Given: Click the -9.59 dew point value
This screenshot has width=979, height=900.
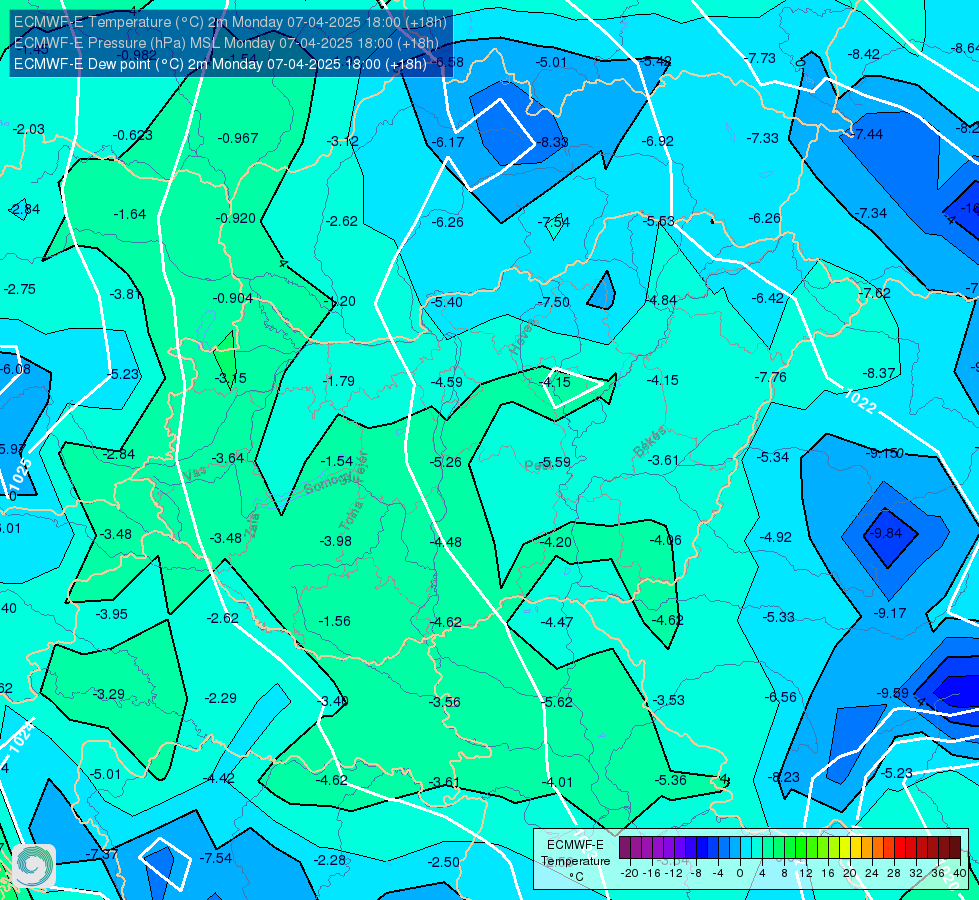Looking at the screenshot, I should pos(892,693).
